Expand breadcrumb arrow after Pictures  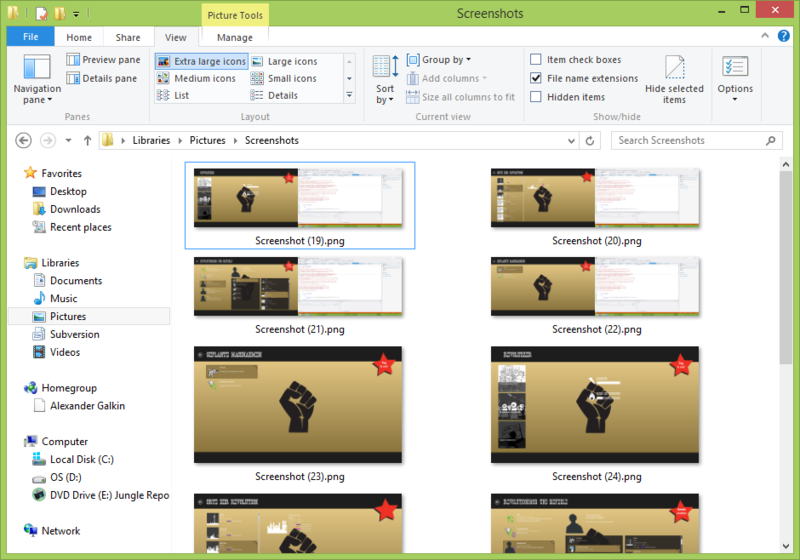point(235,140)
